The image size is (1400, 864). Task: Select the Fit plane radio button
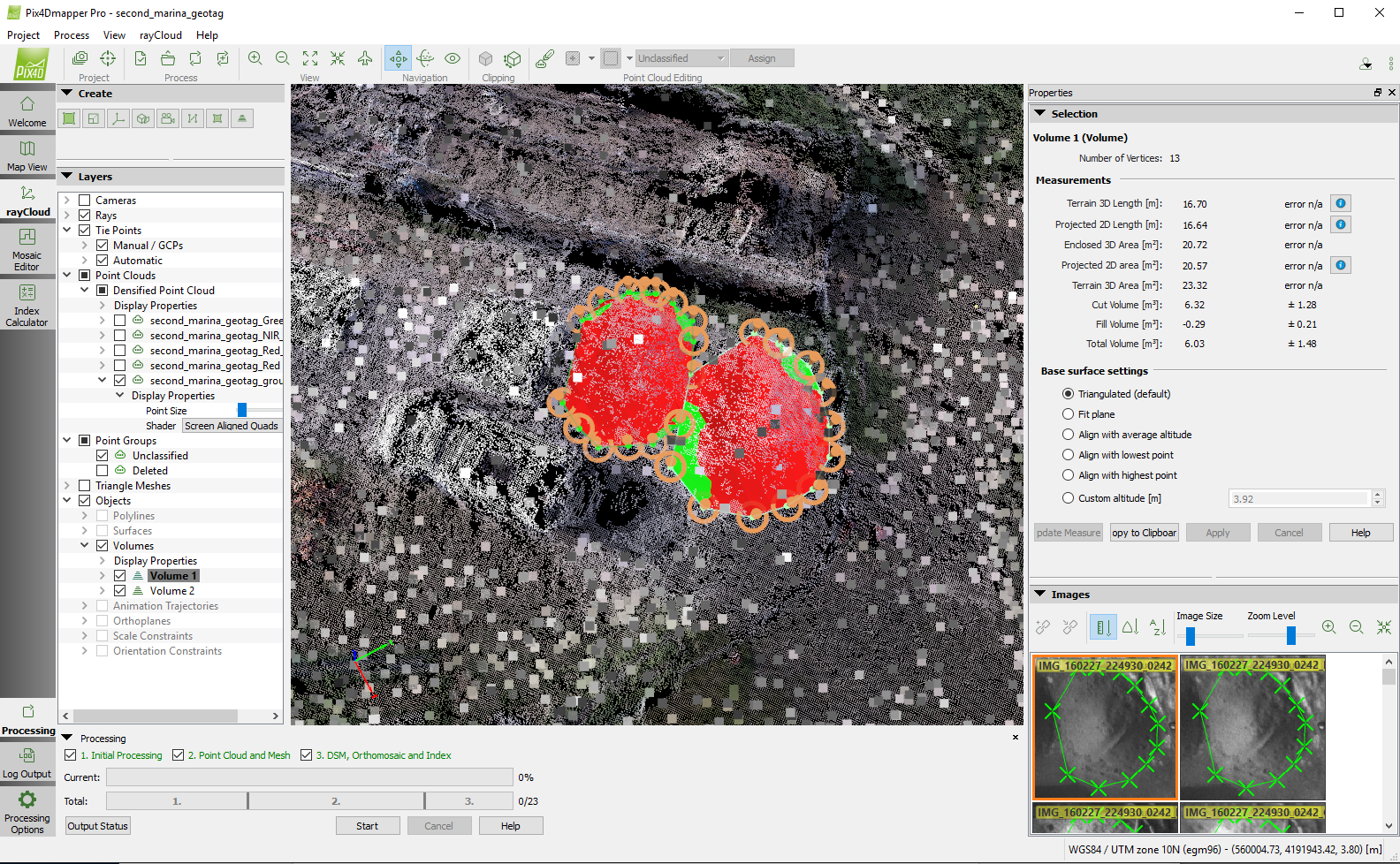point(1068,414)
